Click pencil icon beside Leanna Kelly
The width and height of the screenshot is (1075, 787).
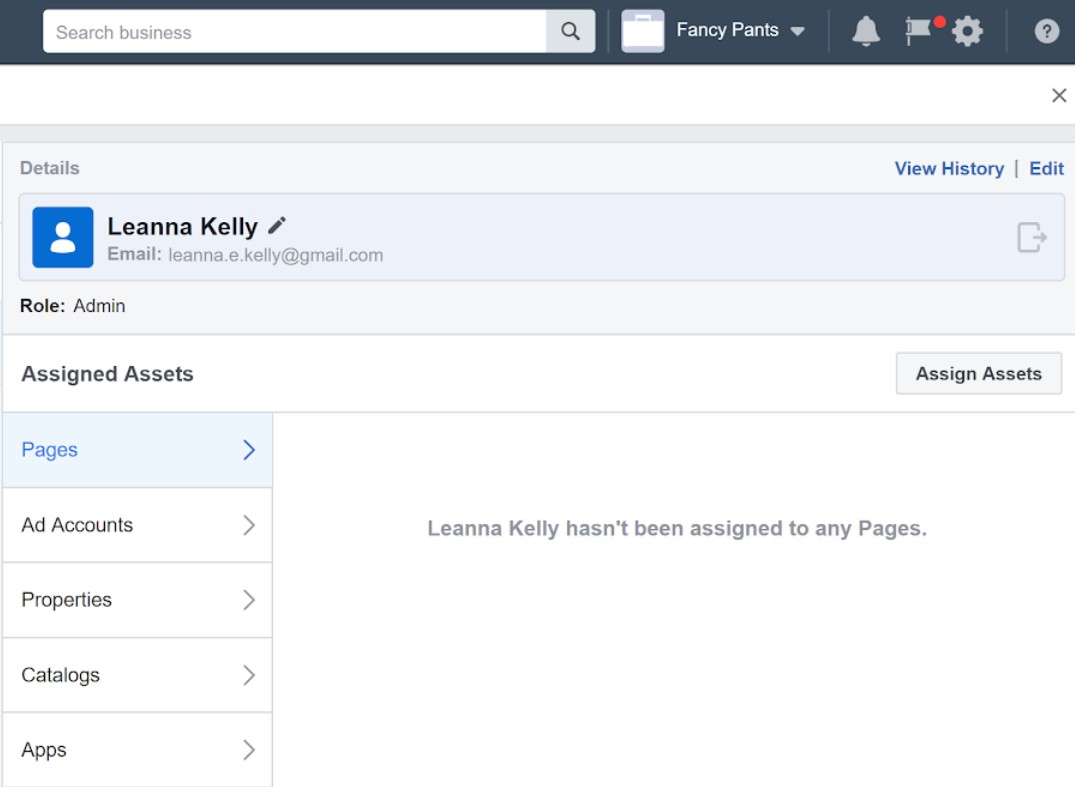tap(277, 226)
